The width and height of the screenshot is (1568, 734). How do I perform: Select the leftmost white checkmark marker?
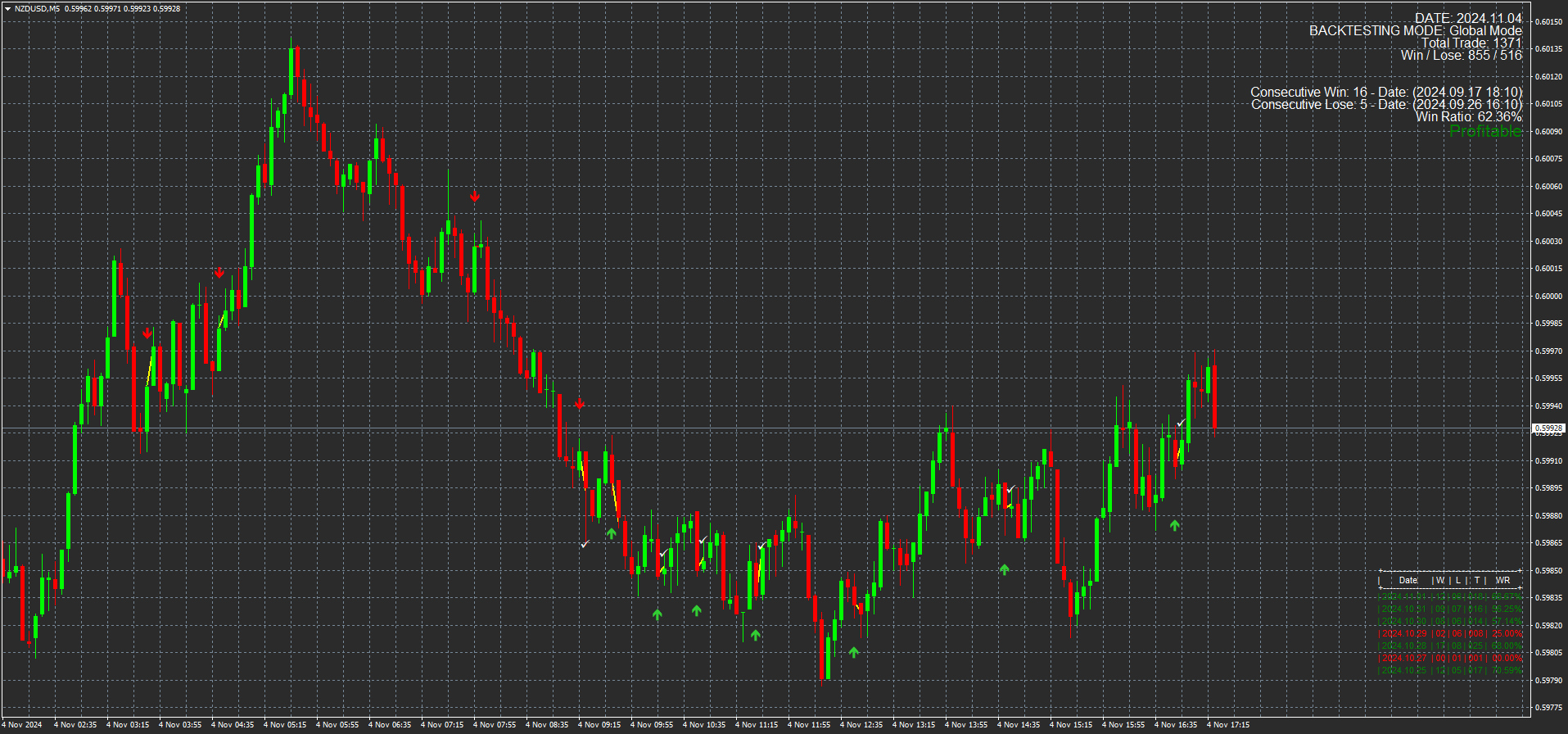pos(585,544)
